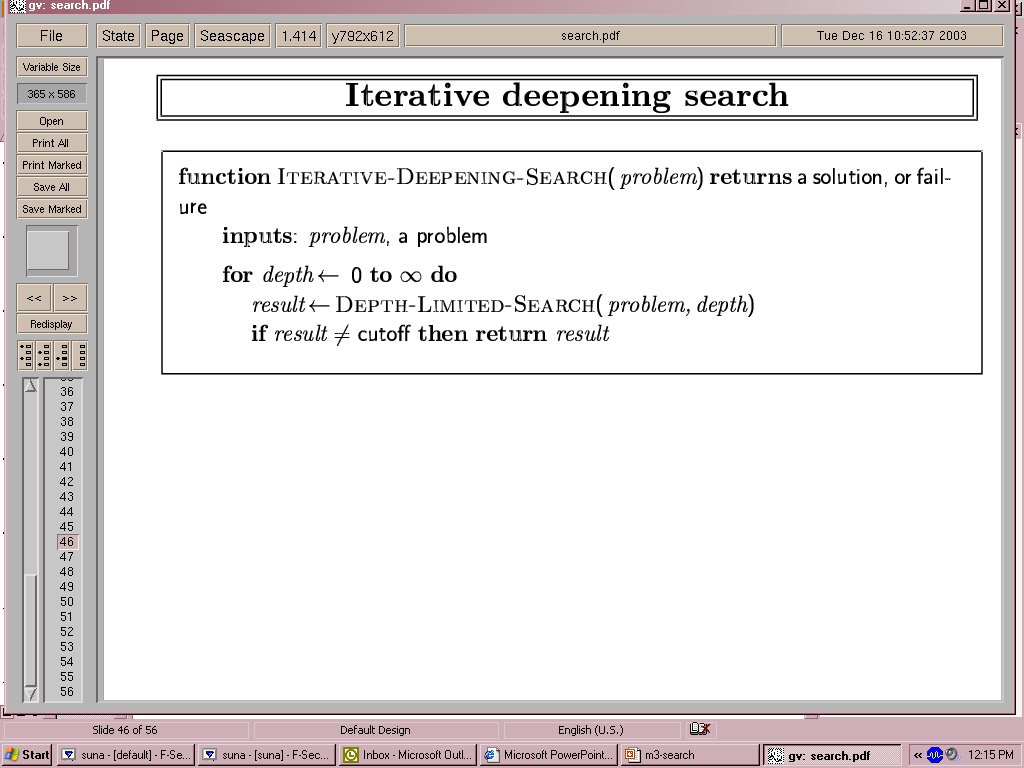Click the fourth page-marking icon (unmark all)

pyautogui.click(x=79, y=355)
